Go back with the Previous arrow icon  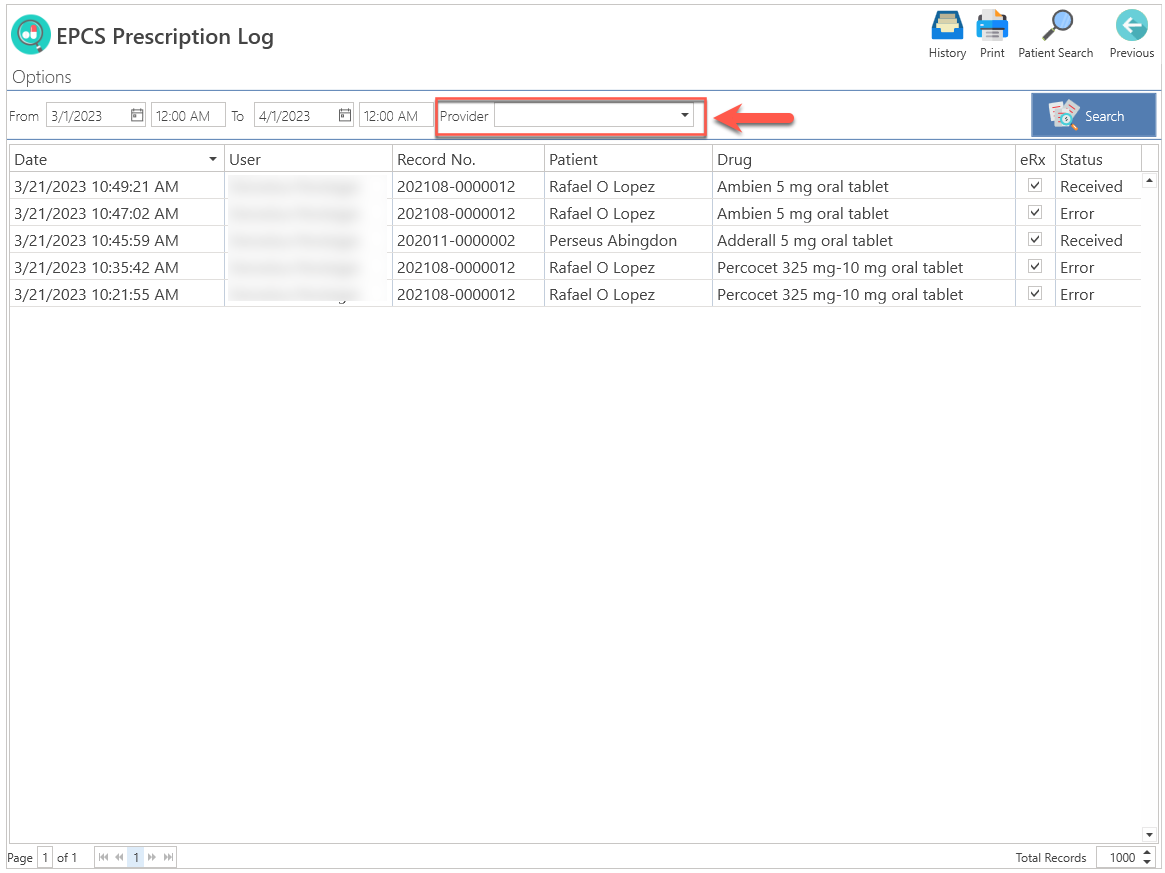click(1131, 26)
